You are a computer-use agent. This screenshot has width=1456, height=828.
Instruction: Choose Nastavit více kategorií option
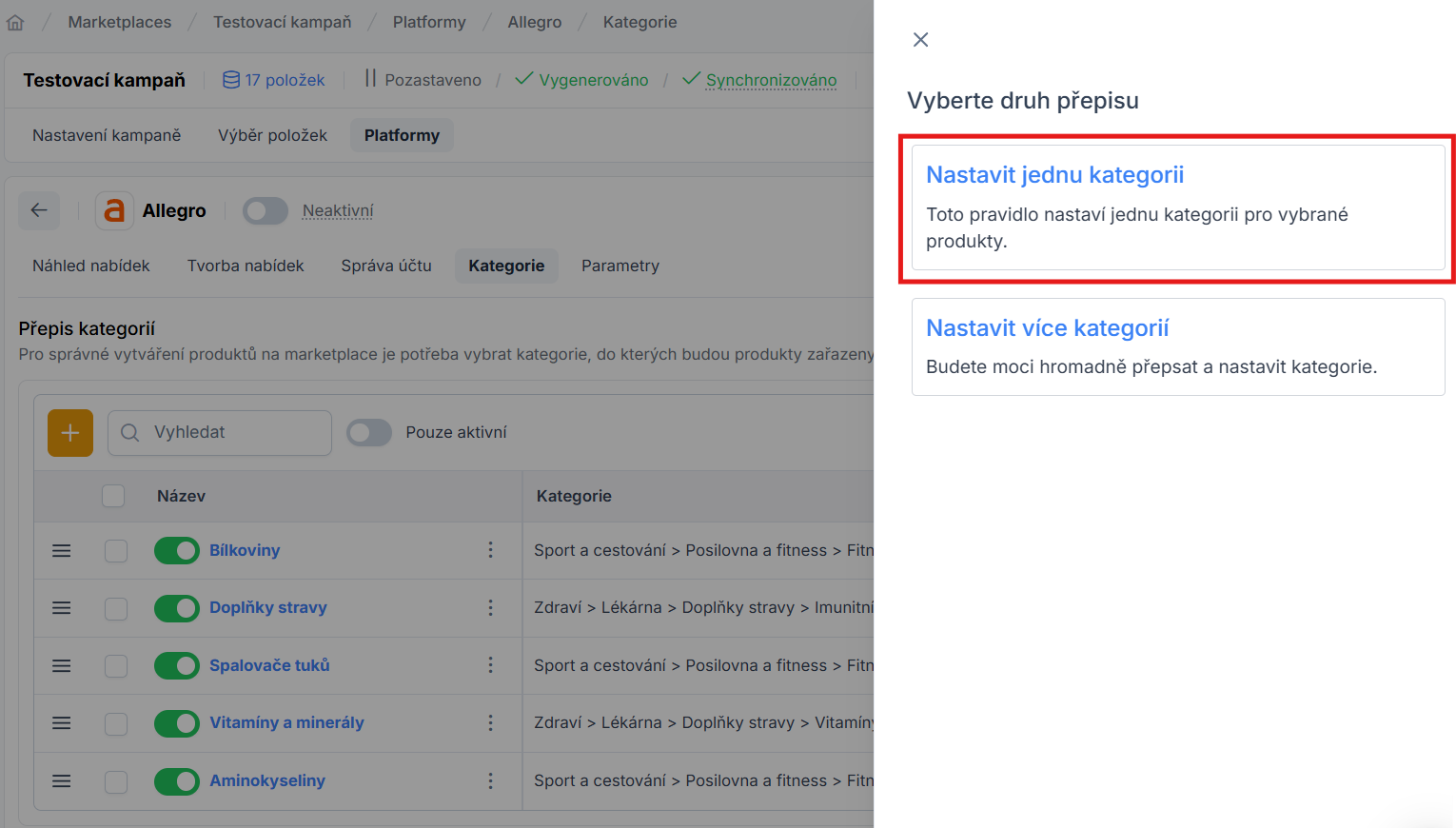pos(1177,346)
